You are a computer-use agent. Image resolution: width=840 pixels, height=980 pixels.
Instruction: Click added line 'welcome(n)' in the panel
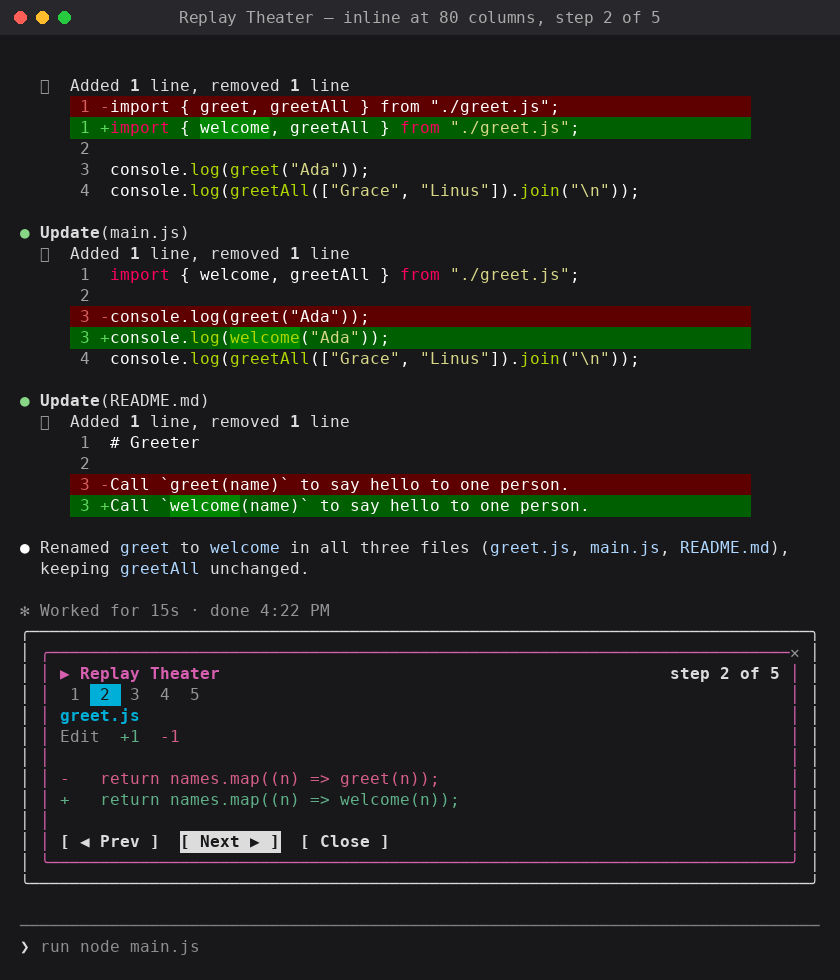pos(260,800)
